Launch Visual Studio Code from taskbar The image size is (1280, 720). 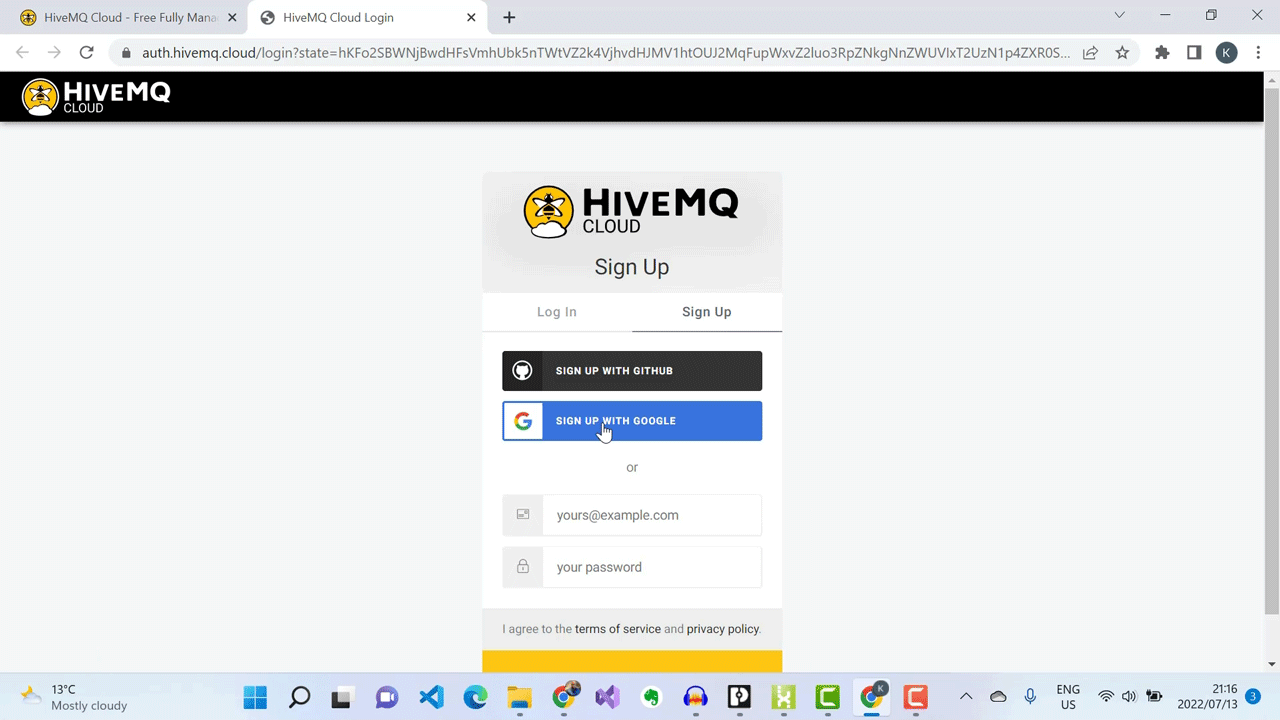tap(431, 697)
